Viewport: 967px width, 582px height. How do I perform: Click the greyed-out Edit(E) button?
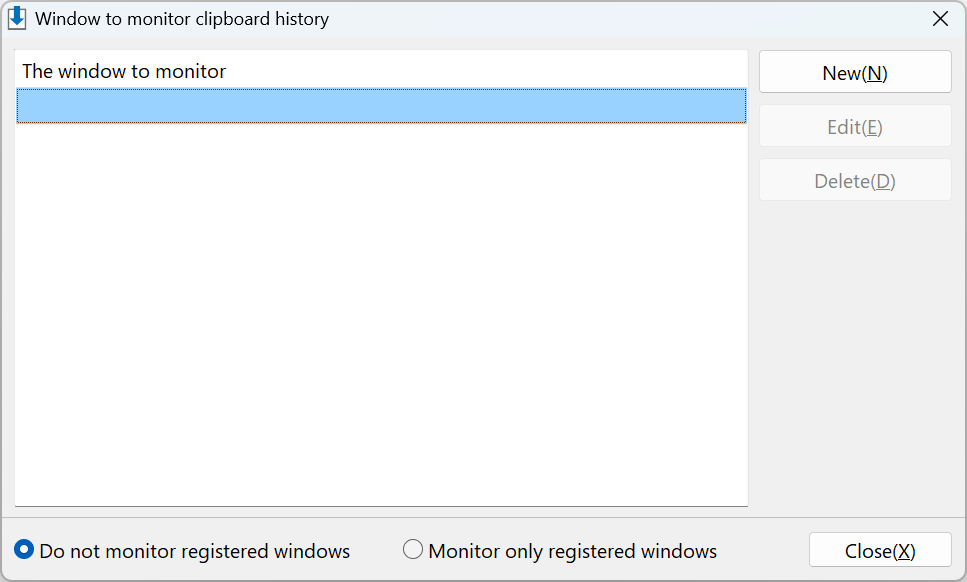pyautogui.click(x=855, y=126)
